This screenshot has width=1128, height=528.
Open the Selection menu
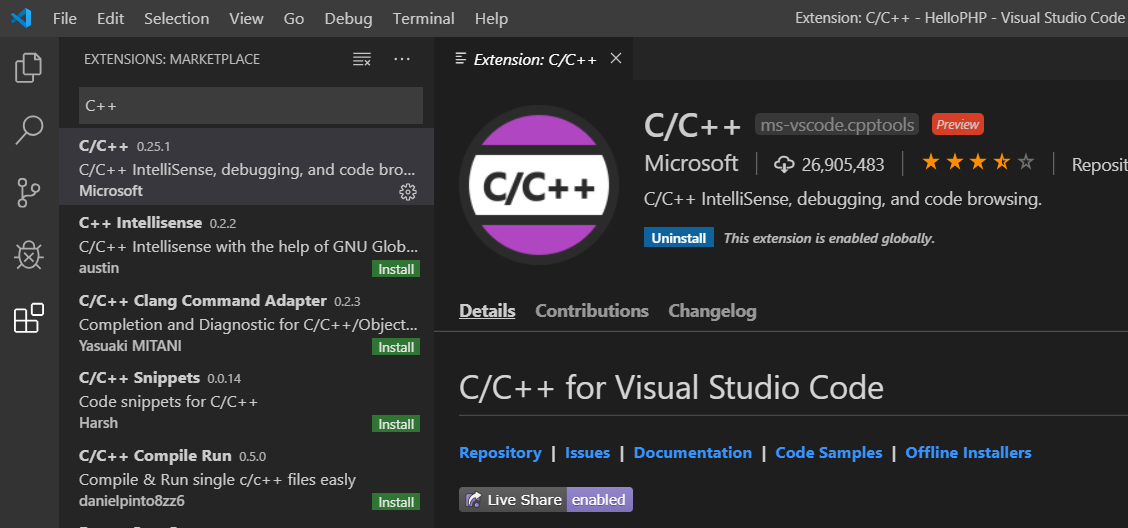coord(176,19)
